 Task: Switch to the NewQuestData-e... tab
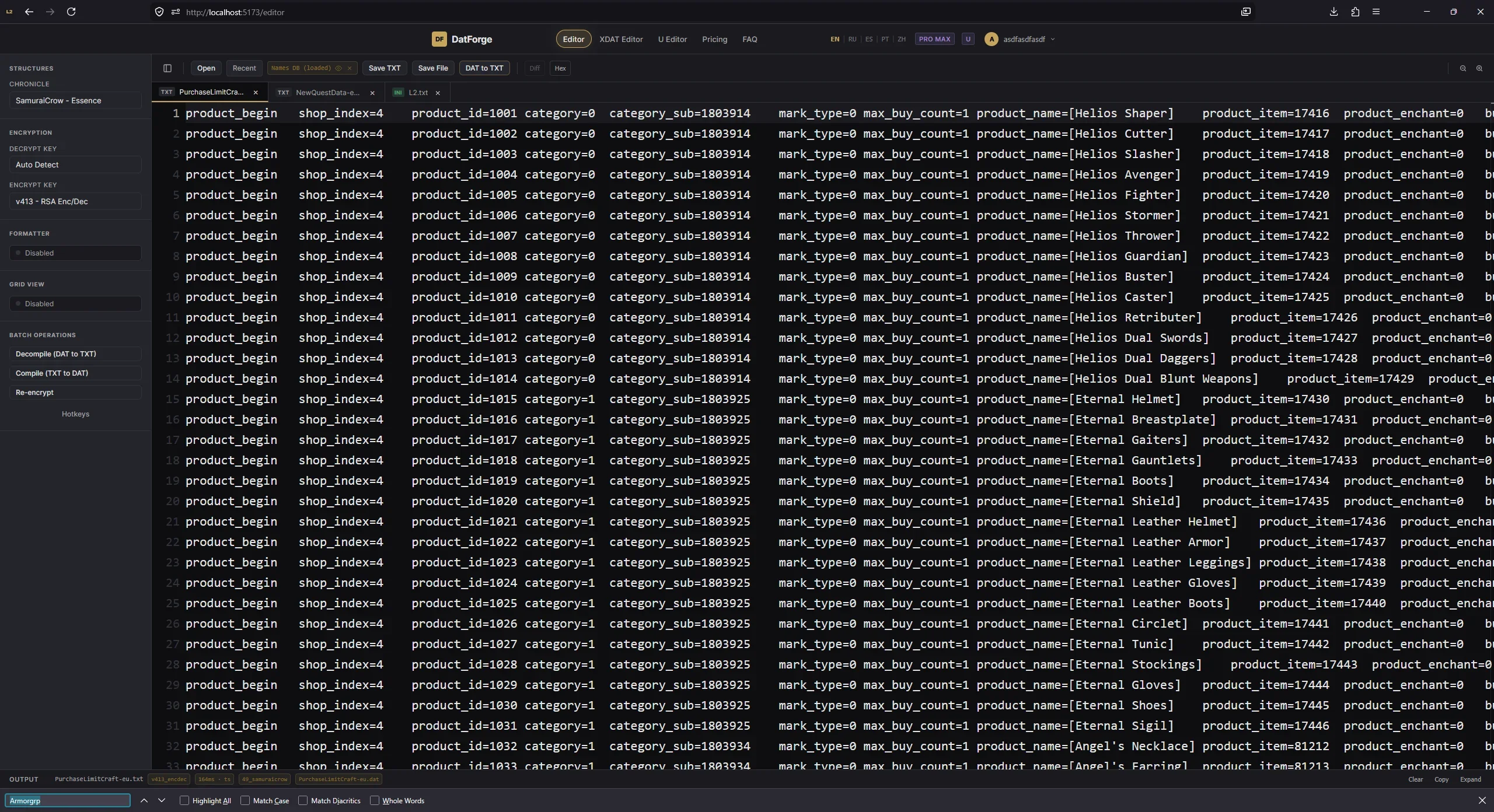tap(327, 92)
